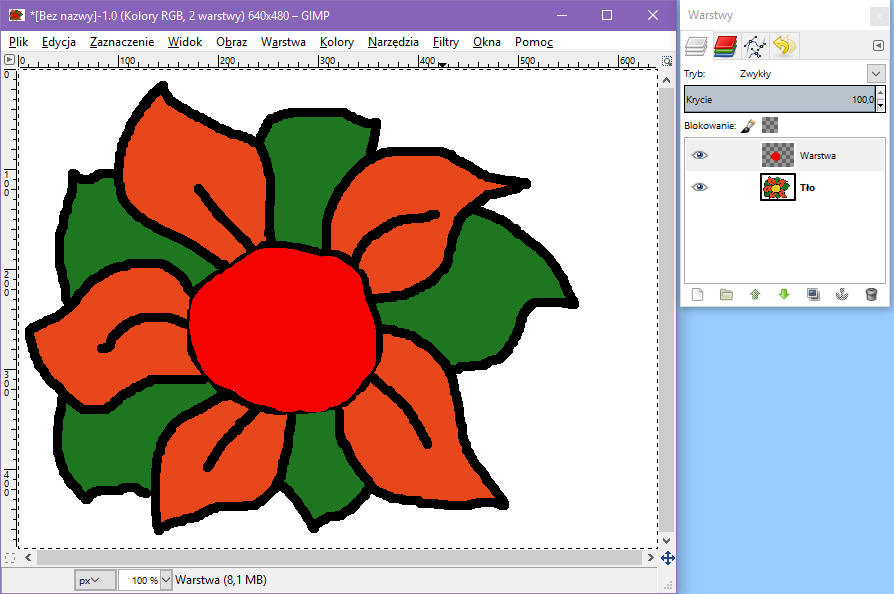
Task: Duplicate the current layer
Action: [x=813, y=294]
